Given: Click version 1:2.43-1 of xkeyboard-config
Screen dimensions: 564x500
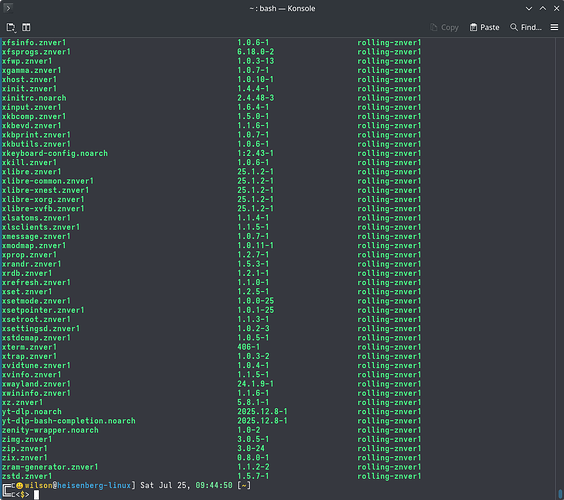Looking at the screenshot, I should coord(255,154).
